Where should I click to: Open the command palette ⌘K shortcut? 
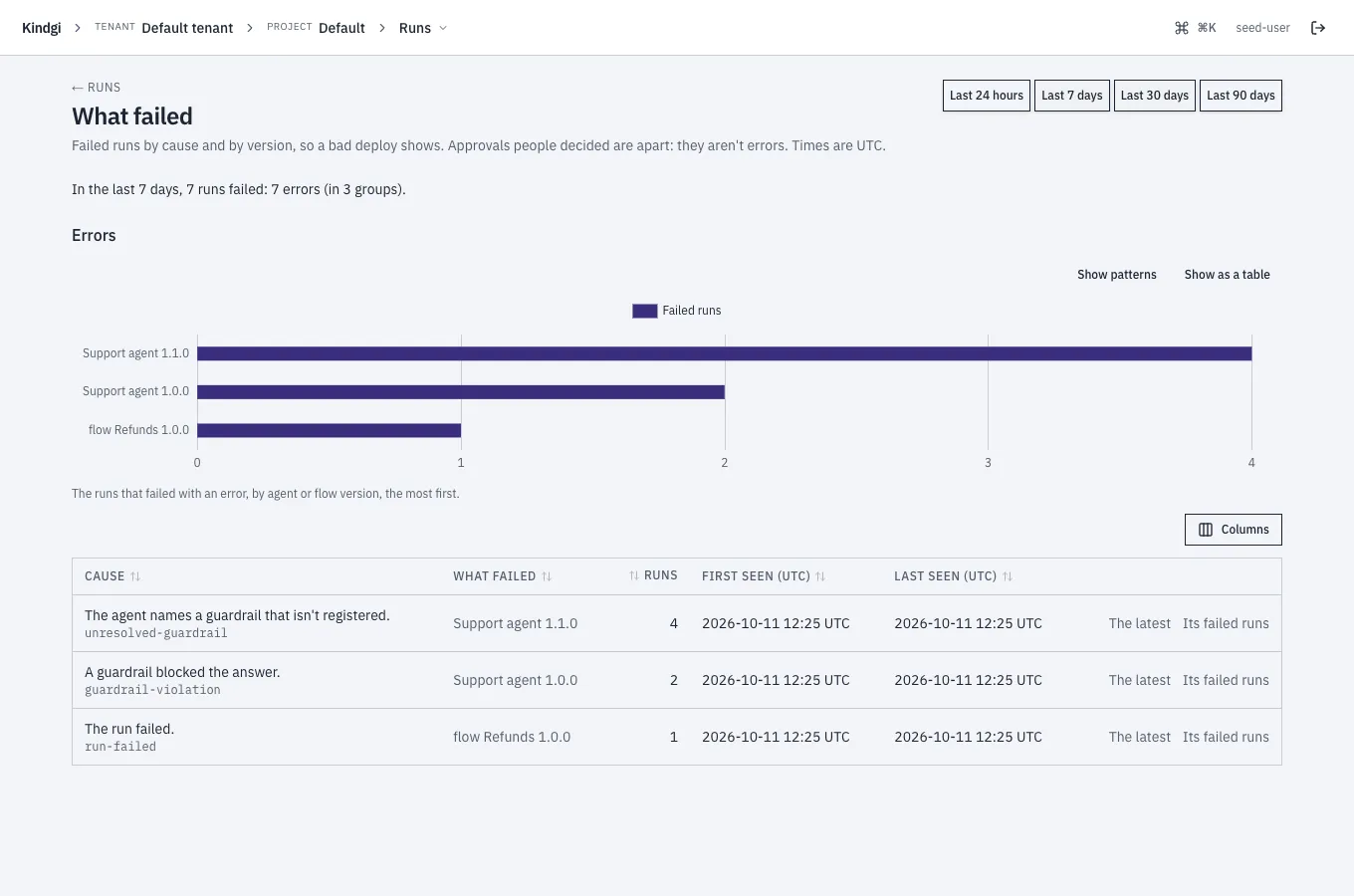tap(1195, 28)
